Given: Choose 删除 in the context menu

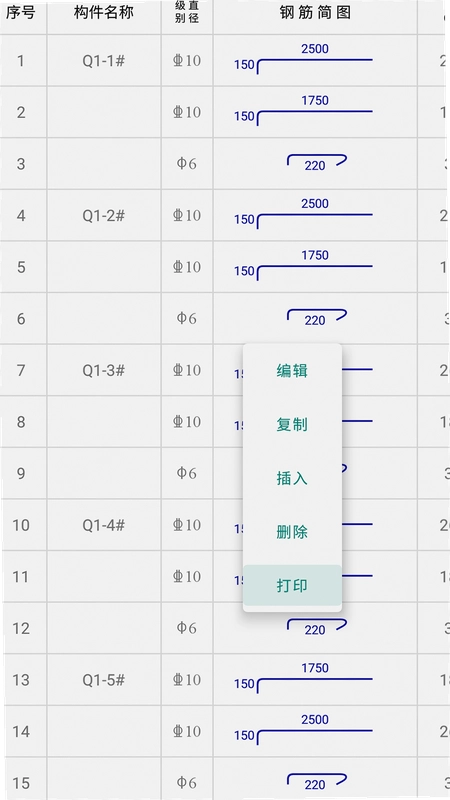Looking at the screenshot, I should [292, 532].
